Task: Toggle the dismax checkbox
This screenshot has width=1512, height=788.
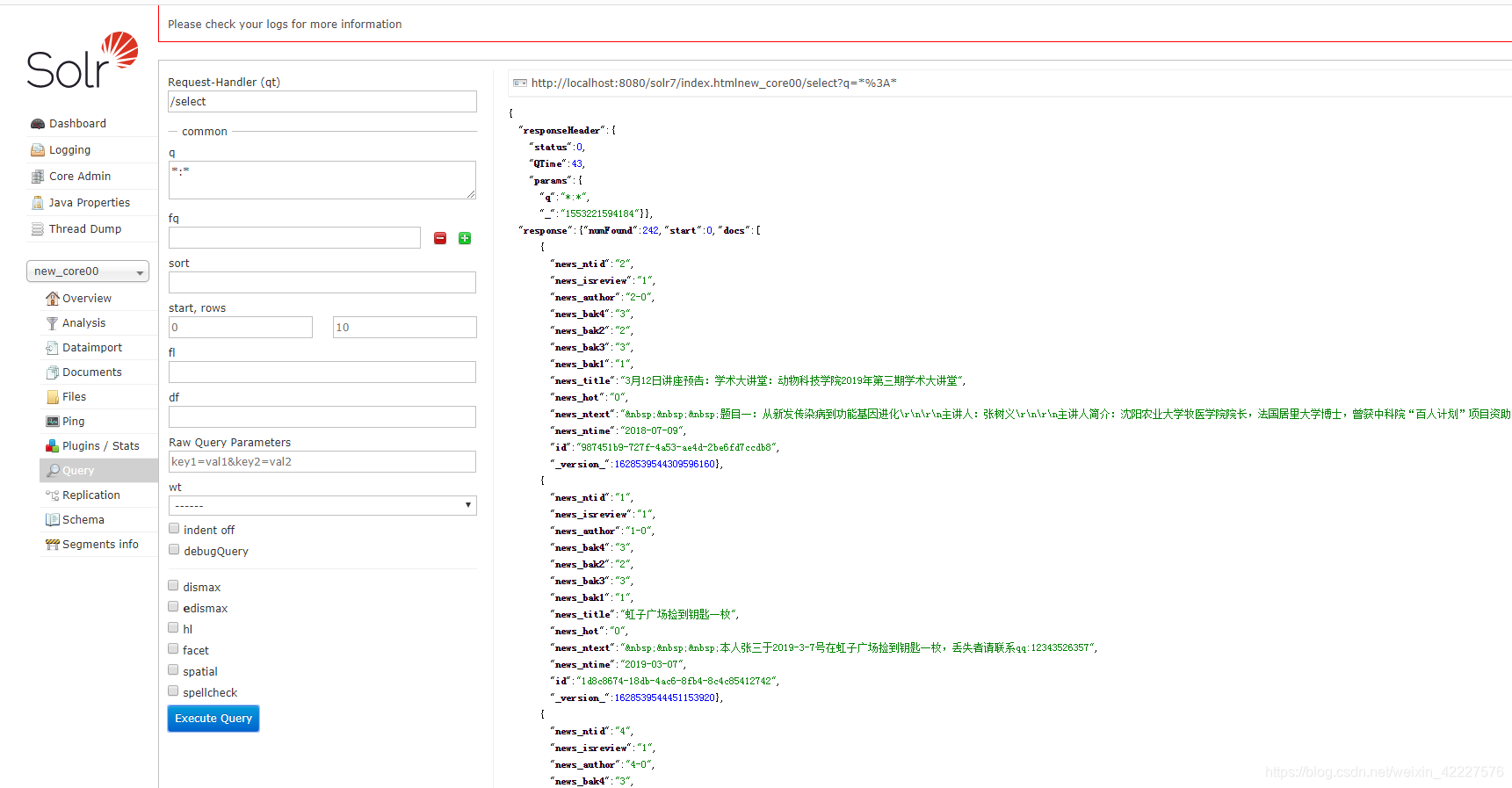Action: pyautogui.click(x=173, y=586)
